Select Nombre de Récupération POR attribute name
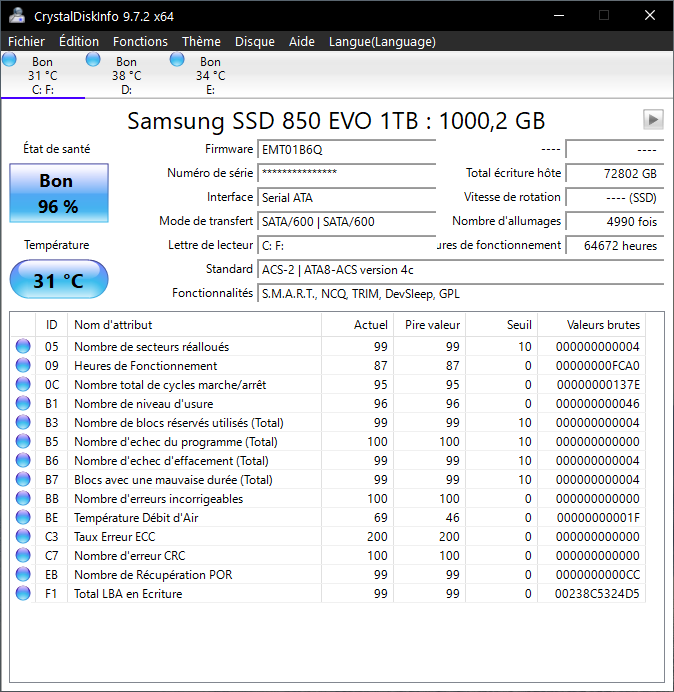Viewport: 674px width, 692px height. pos(153,575)
